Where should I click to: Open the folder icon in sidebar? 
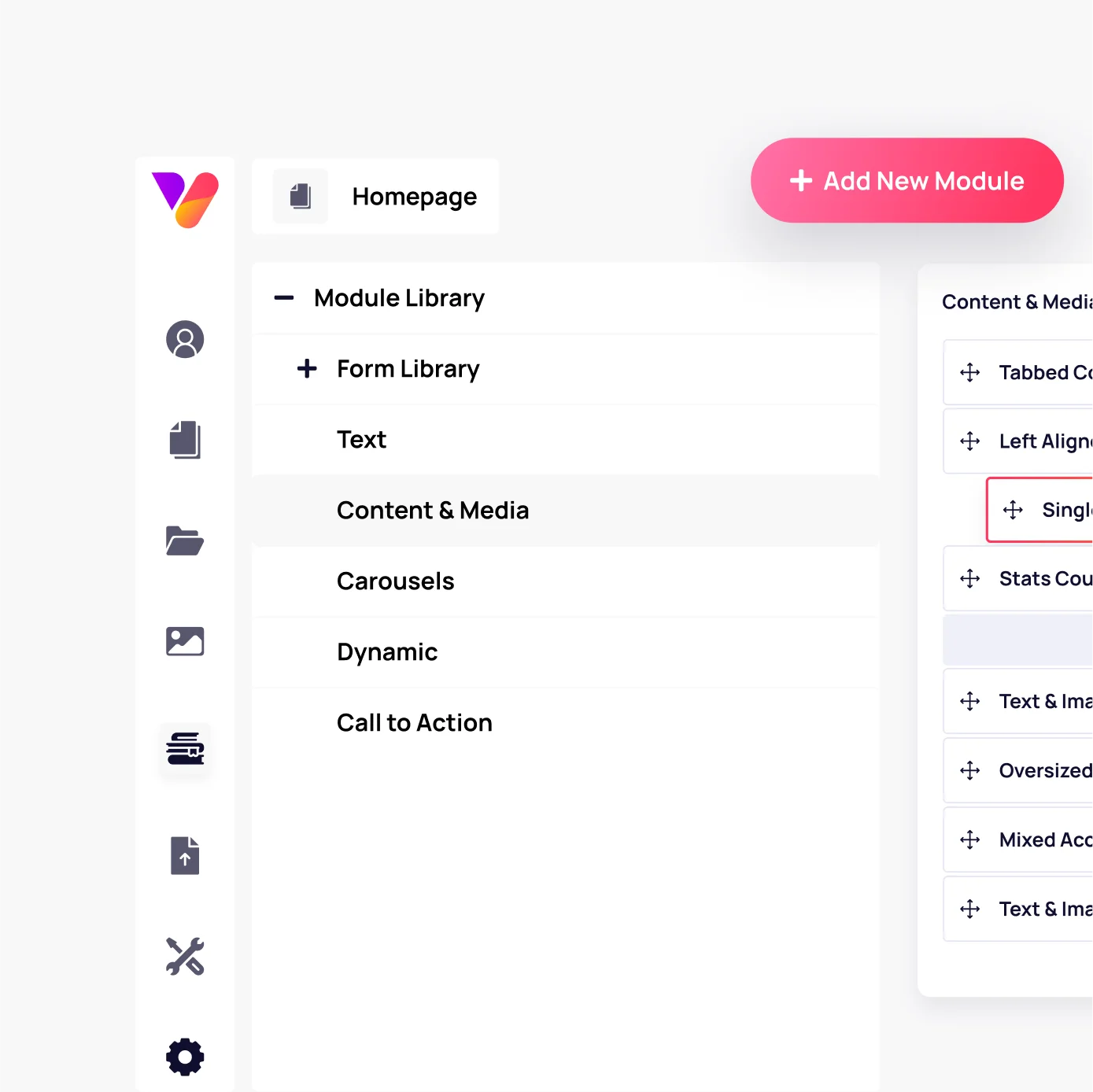[x=185, y=540]
